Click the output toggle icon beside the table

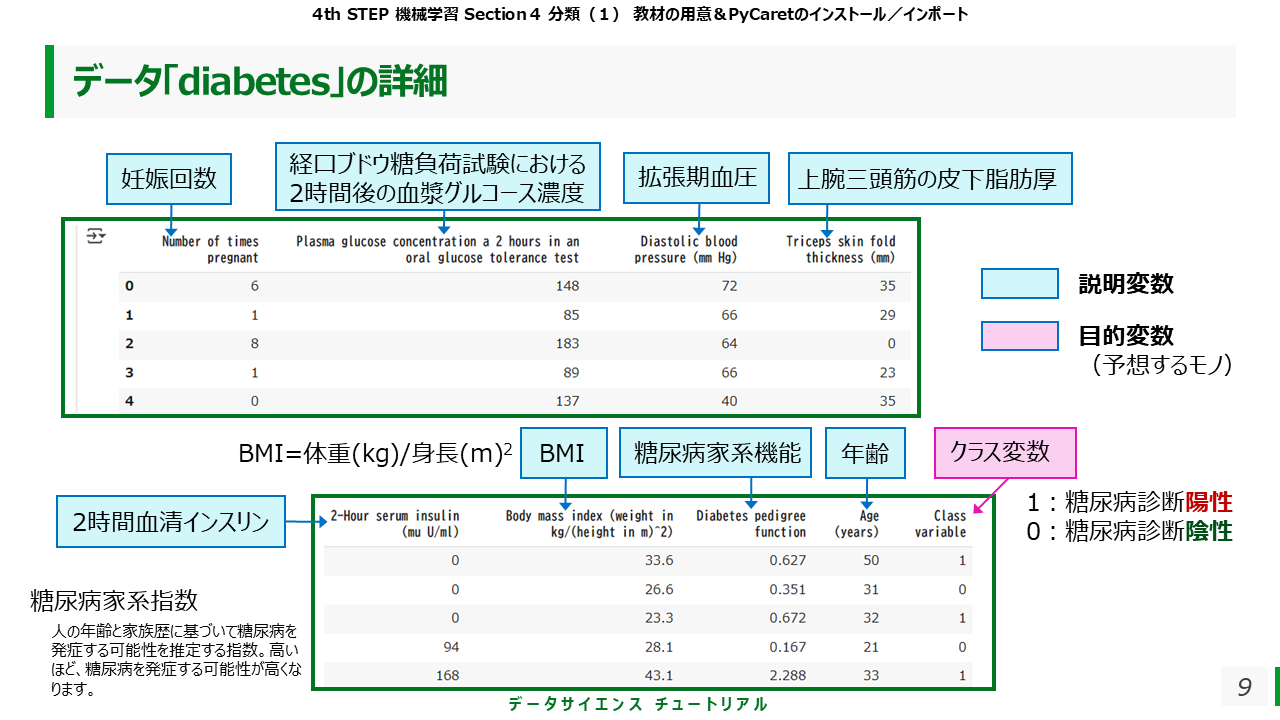[x=95, y=236]
